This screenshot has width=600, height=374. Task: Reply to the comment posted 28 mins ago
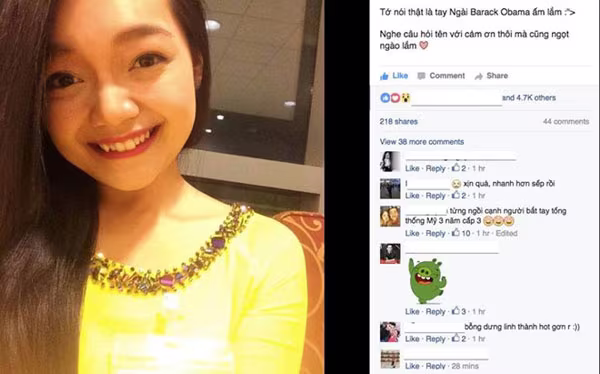coord(435,366)
